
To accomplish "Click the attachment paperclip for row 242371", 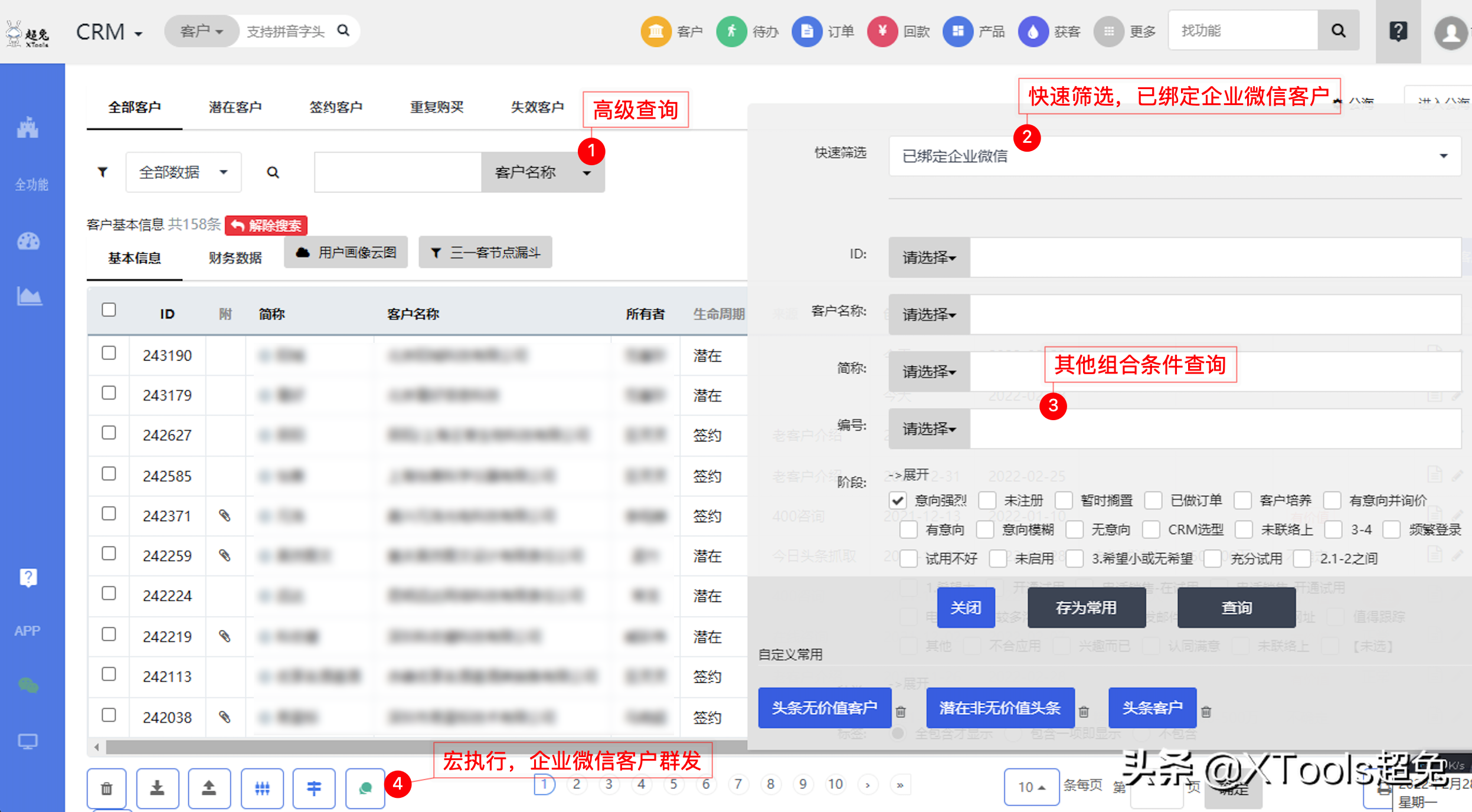I will (x=224, y=516).
